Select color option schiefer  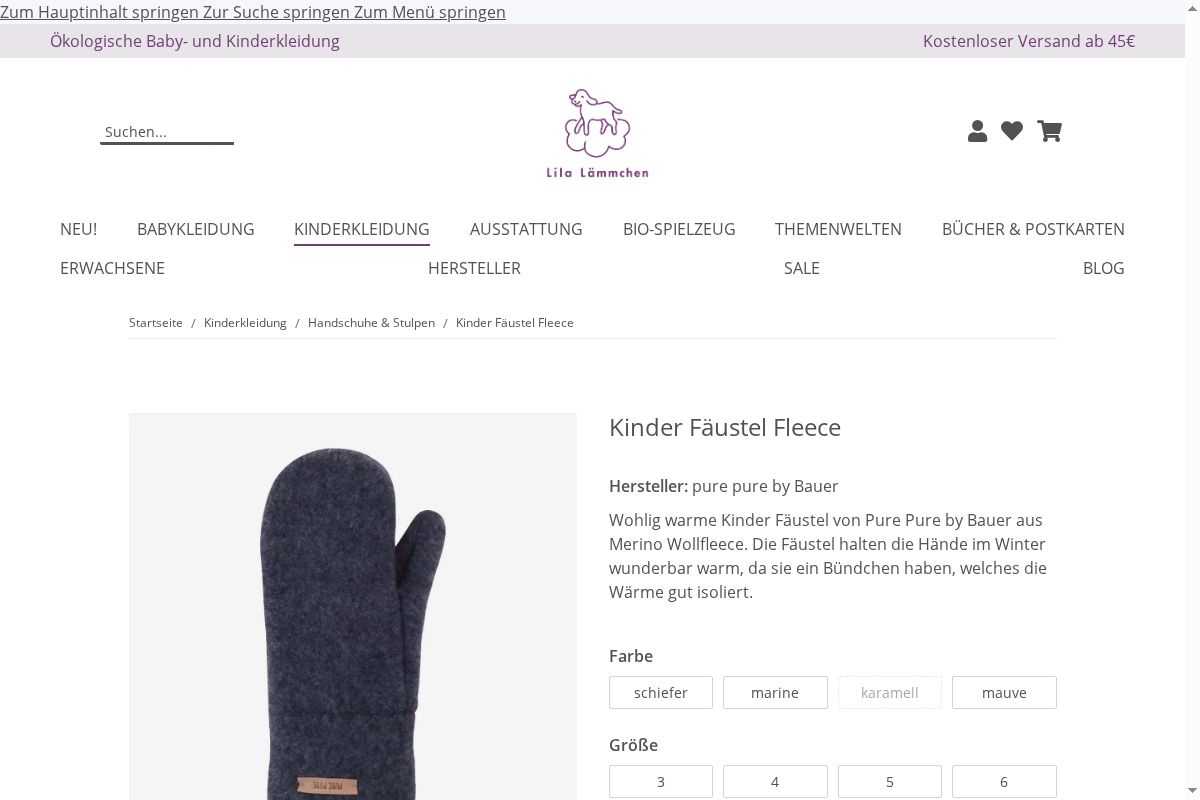click(x=661, y=692)
